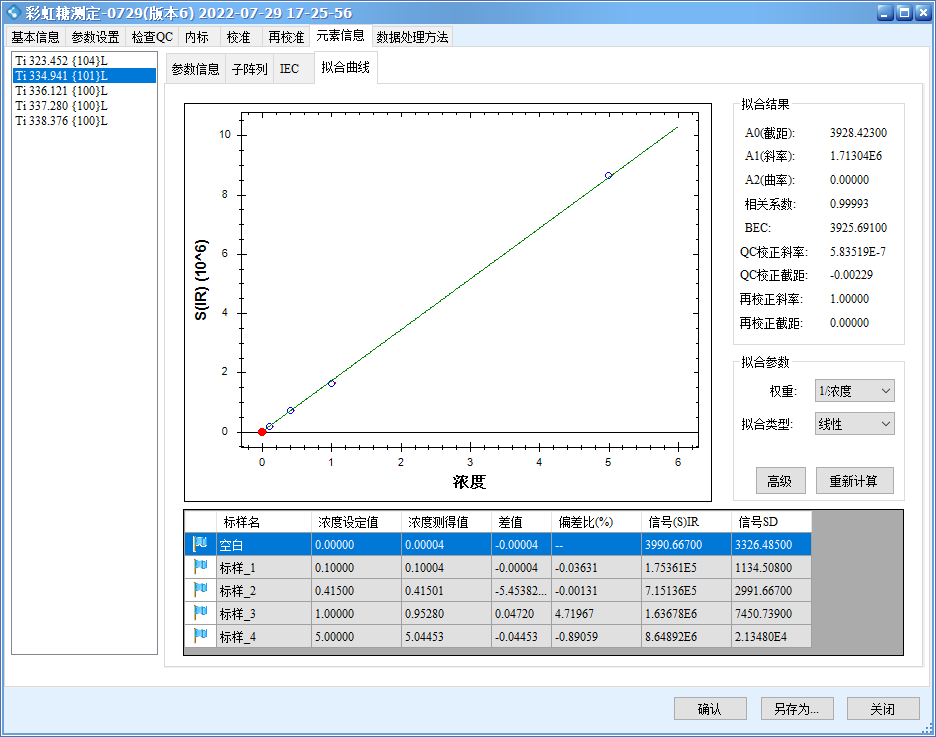Select Ti 323.452 {104}L in the wavelength list

pyautogui.click(x=60, y=60)
